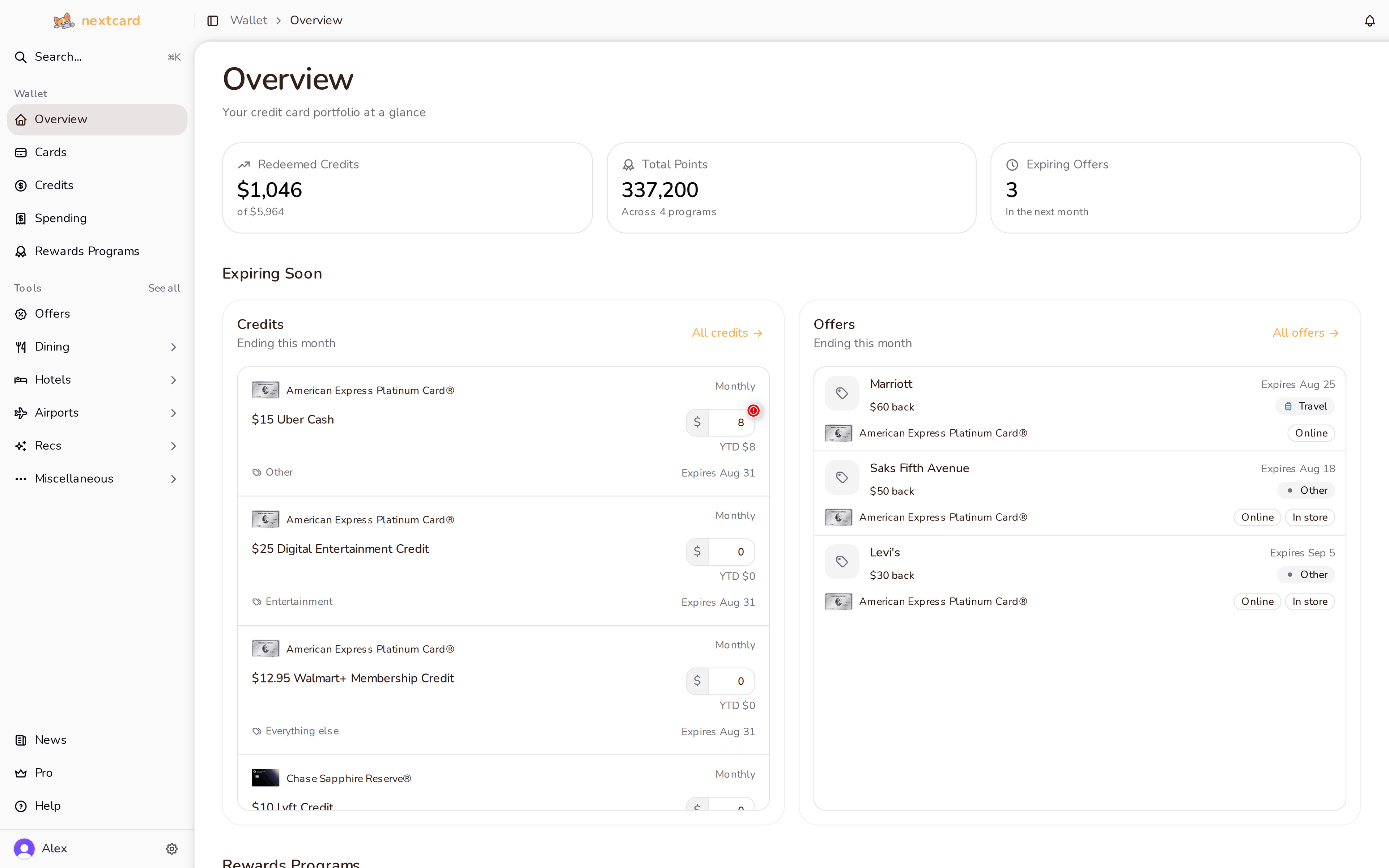Expand the Hotels menu chevron
This screenshot has width=1389, height=868.
click(173, 379)
